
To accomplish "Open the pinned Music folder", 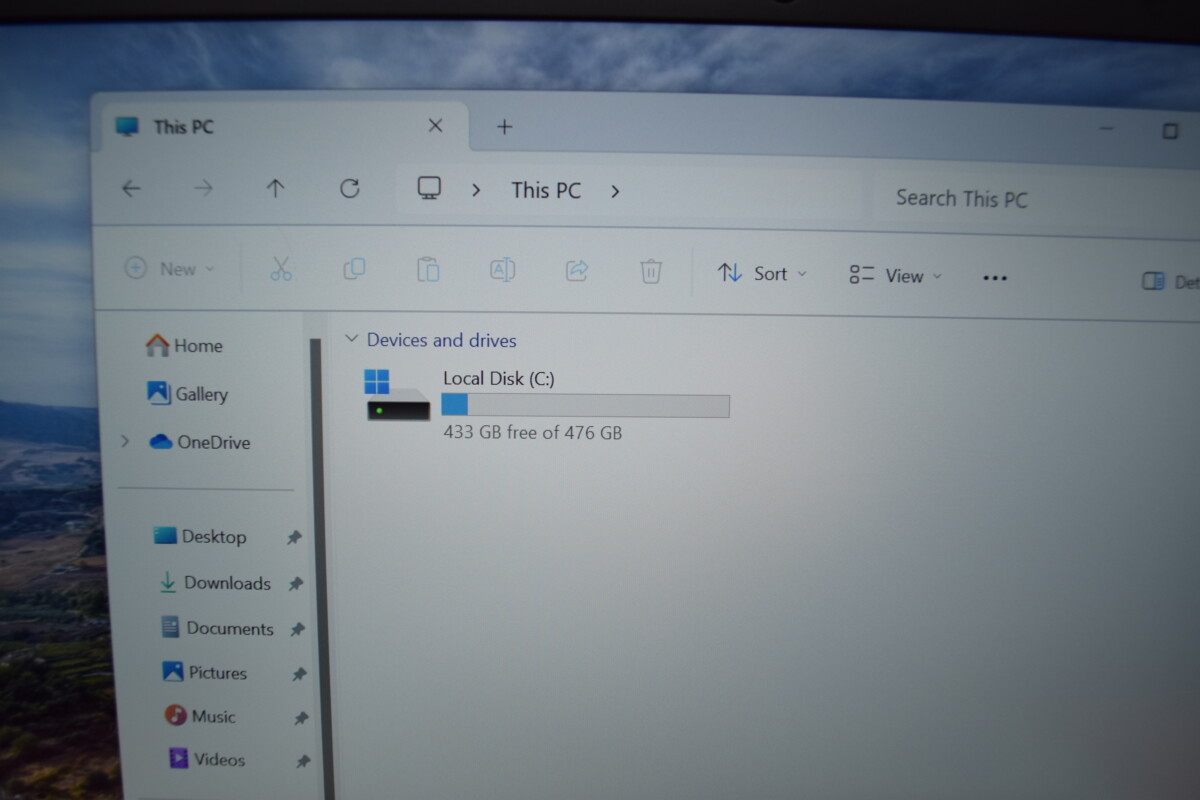I will (x=201, y=716).
